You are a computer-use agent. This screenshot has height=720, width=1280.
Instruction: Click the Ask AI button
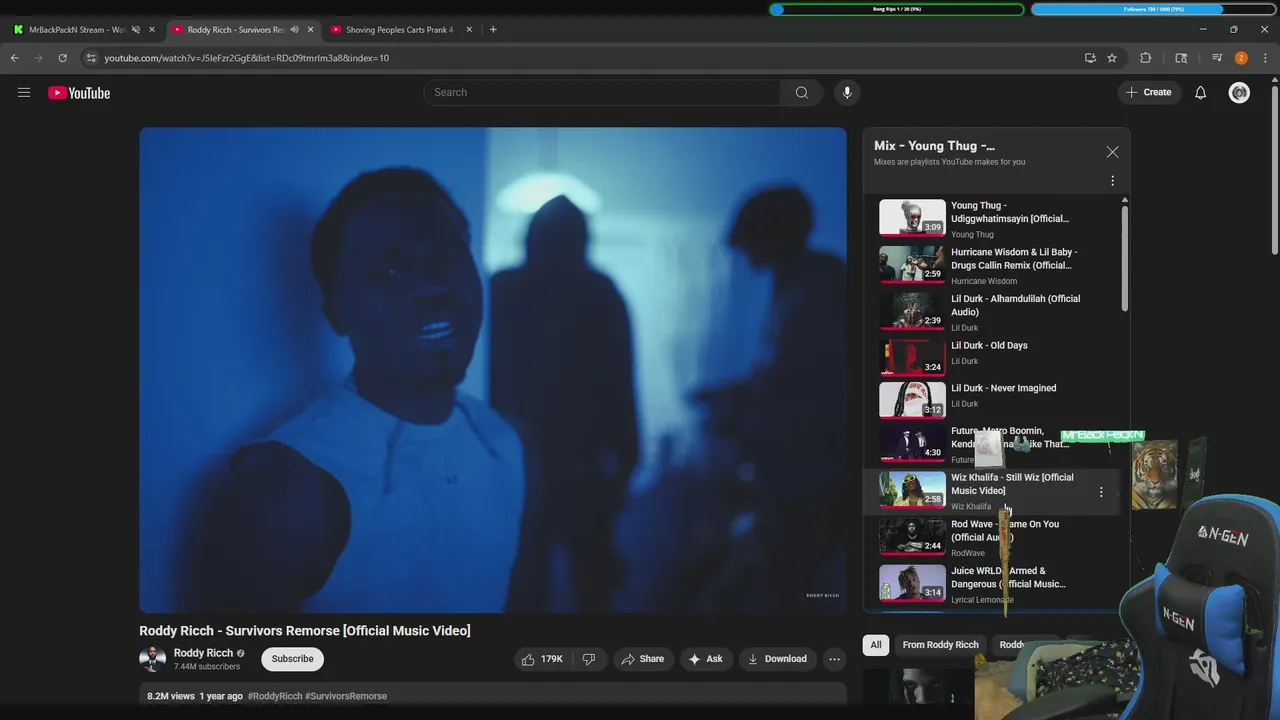click(705, 659)
